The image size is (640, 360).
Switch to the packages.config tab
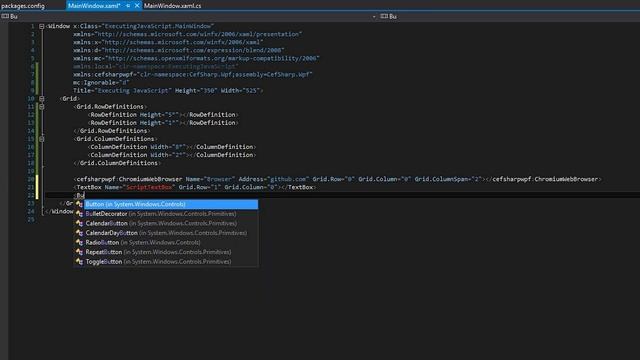(x=23, y=6)
